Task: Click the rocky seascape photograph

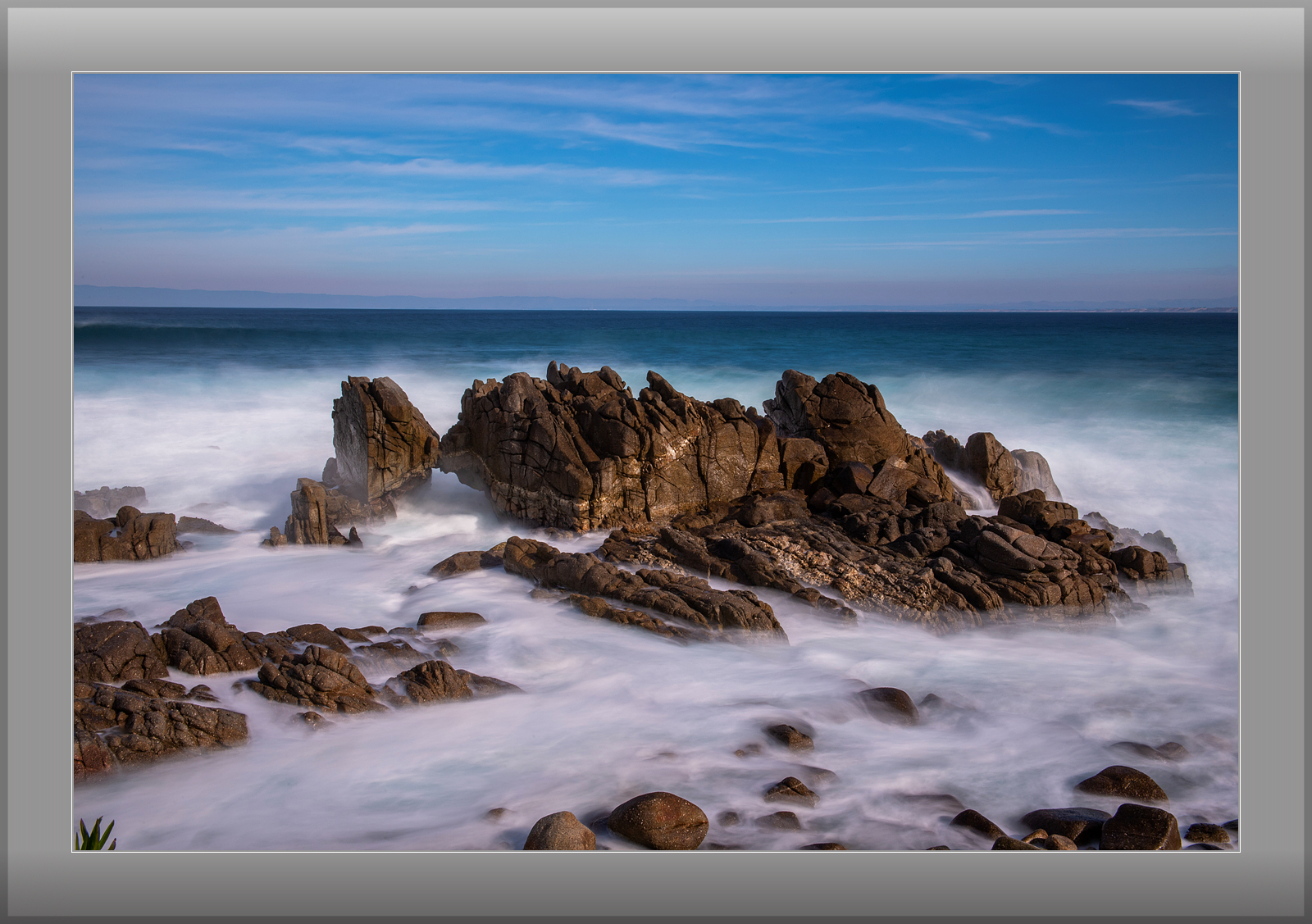Action: click(656, 462)
